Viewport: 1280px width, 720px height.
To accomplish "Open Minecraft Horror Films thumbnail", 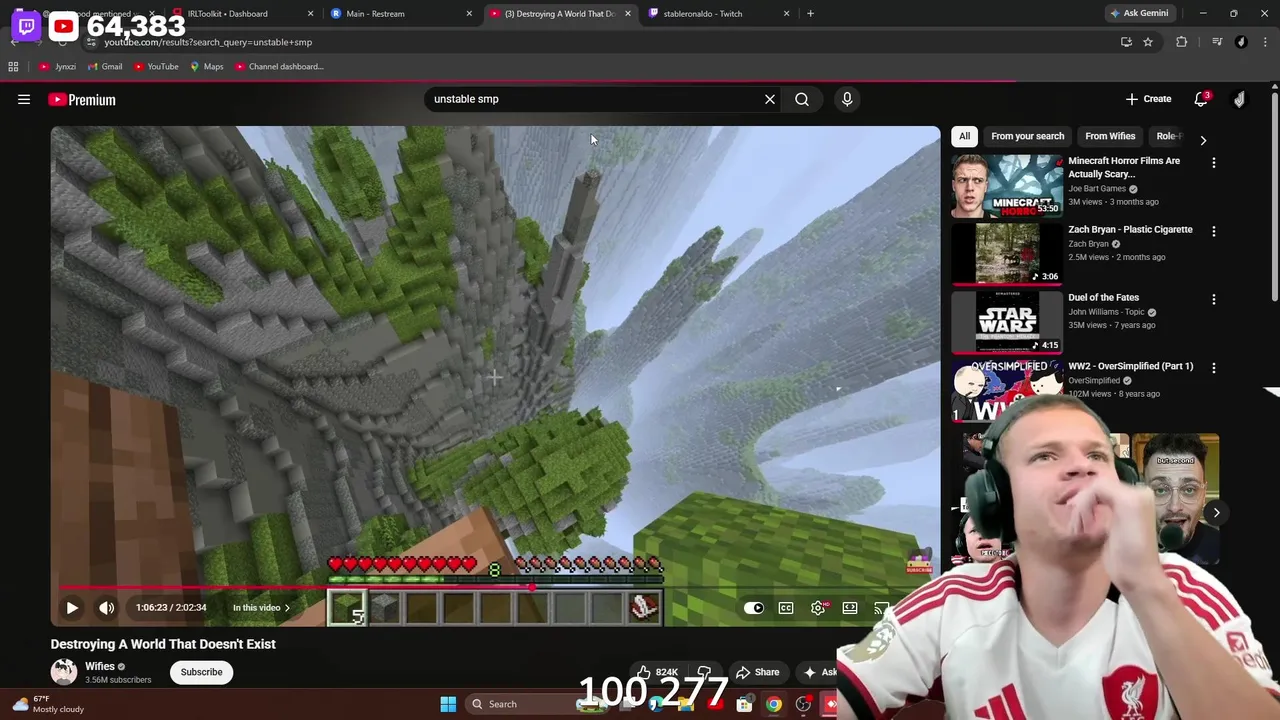I will coord(1007,186).
